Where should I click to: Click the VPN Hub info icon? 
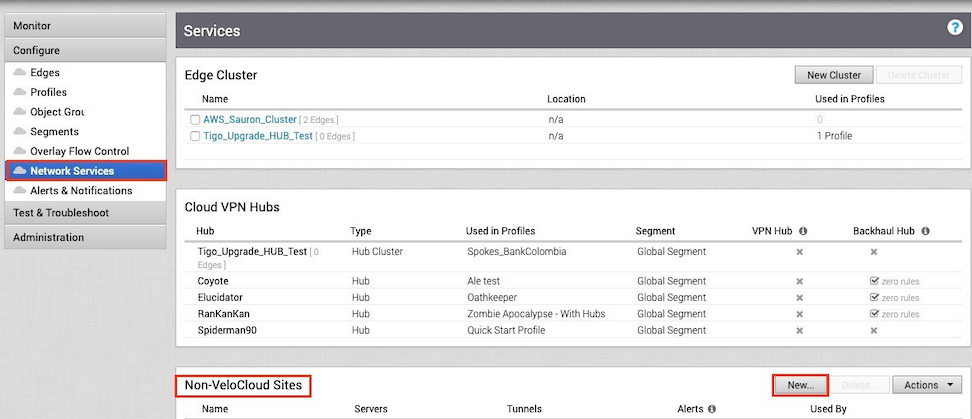point(803,231)
